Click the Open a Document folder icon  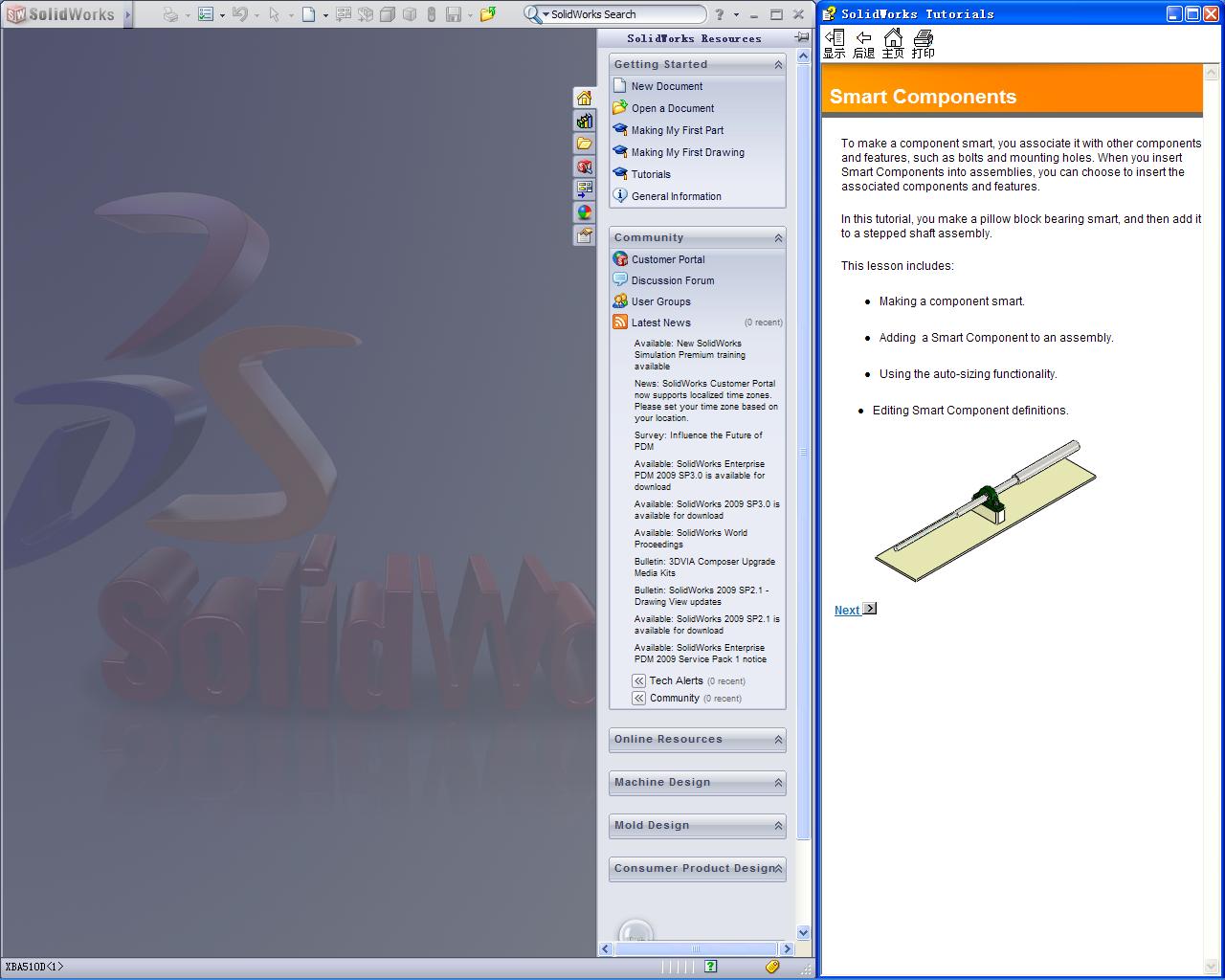620,108
